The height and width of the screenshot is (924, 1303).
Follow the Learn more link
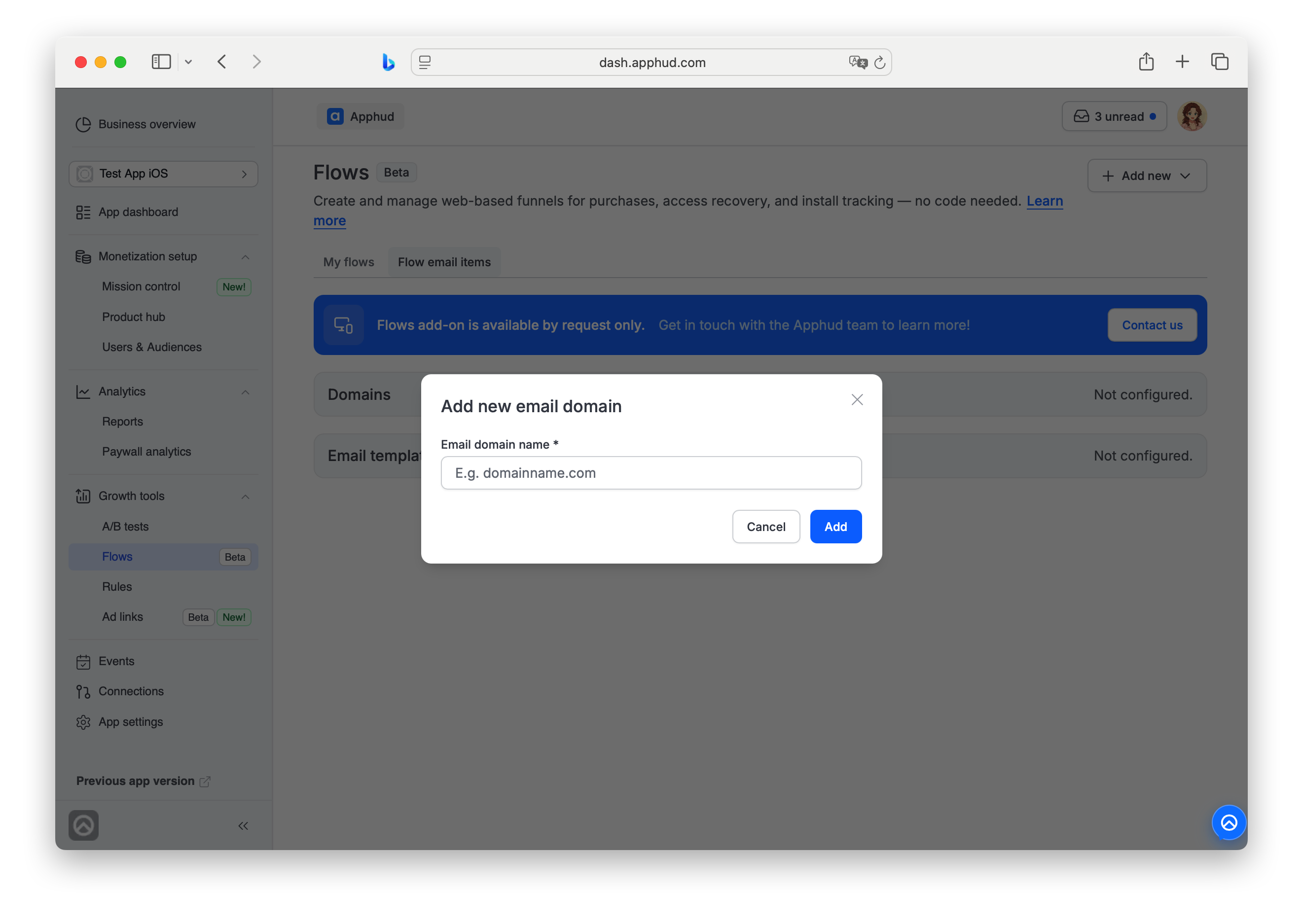tap(1044, 201)
